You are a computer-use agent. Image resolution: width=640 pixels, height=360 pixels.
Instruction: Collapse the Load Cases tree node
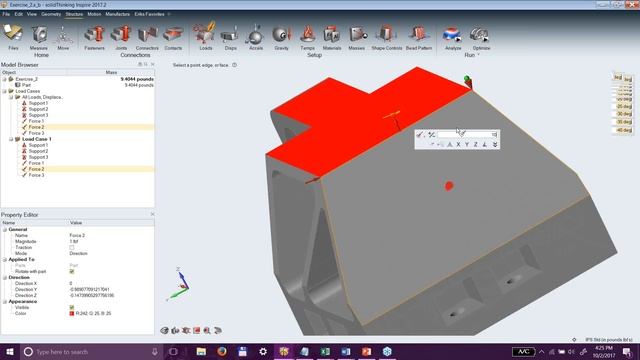tap(4, 91)
